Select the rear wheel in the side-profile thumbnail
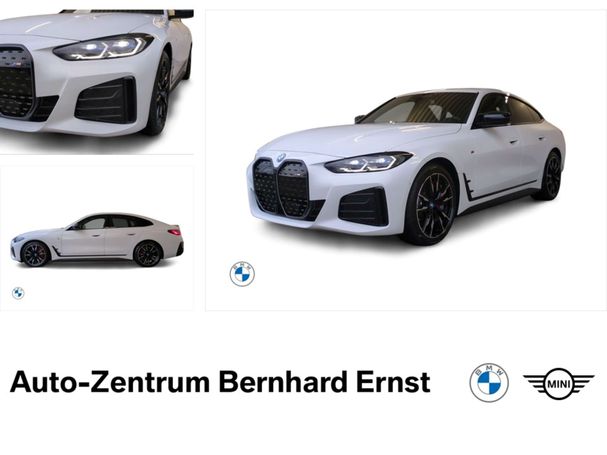 (x=147, y=254)
